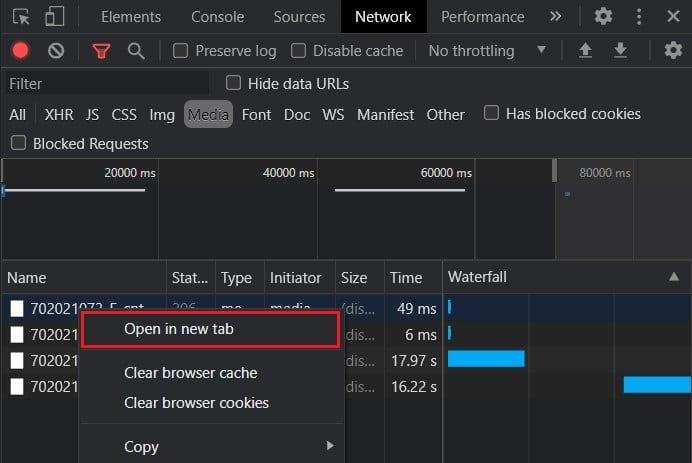Click the Filter text input field

(x=105, y=84)
